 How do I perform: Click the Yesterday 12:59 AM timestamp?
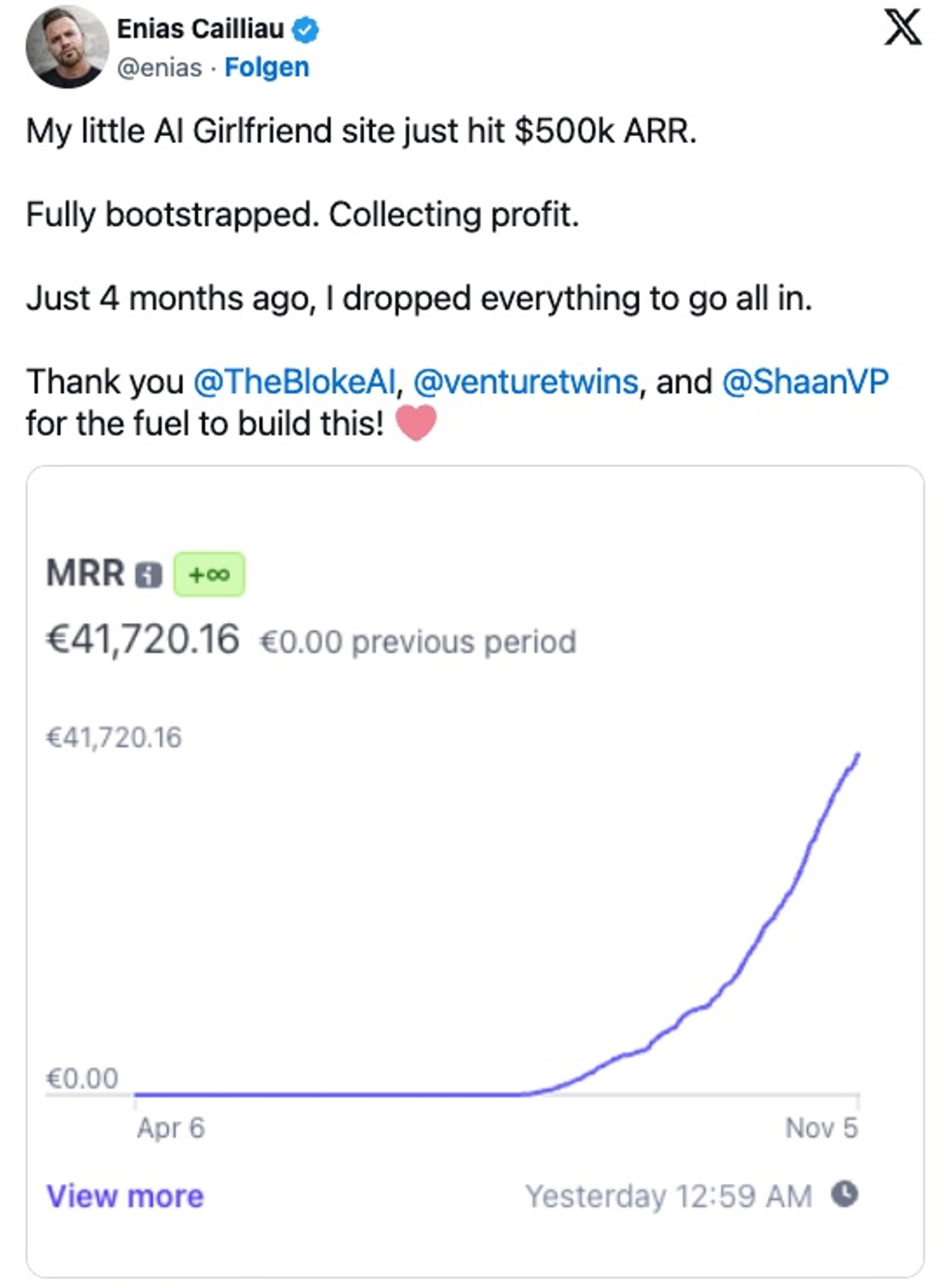tap(669, 1196)
